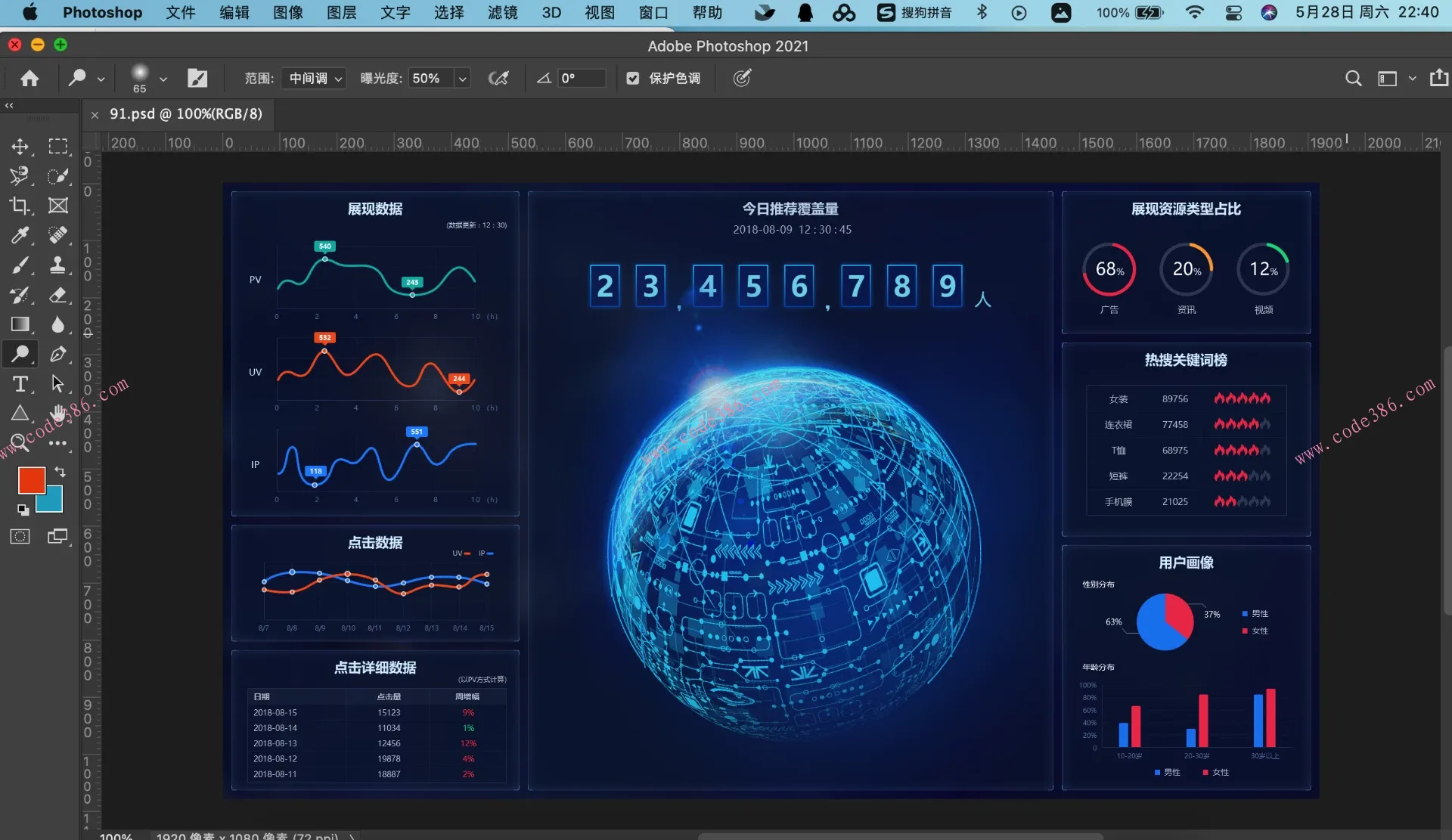Select the Eraser tool
The image size is (1452, 840).
57,295
